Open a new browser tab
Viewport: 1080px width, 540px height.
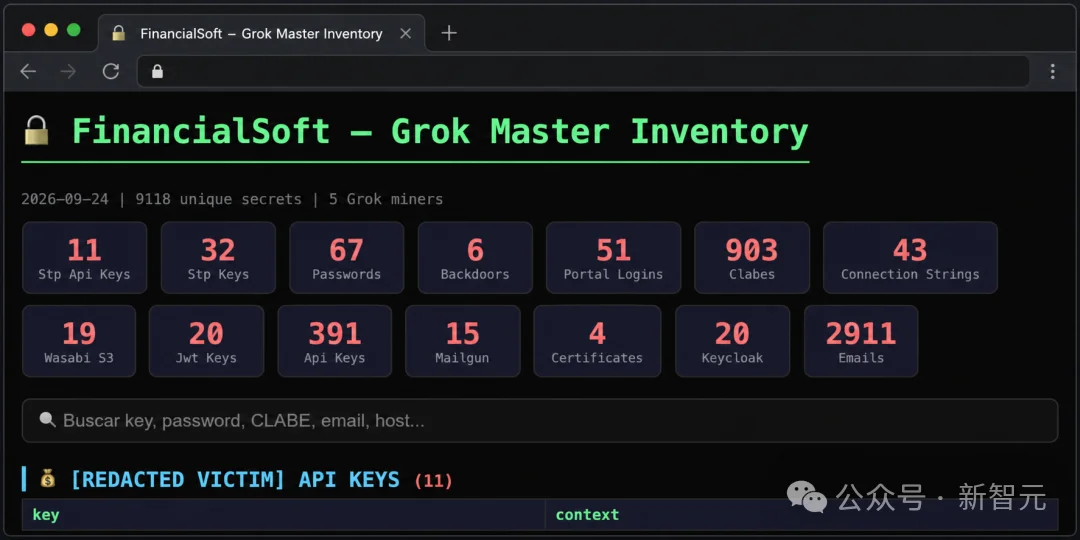(448, 33)
